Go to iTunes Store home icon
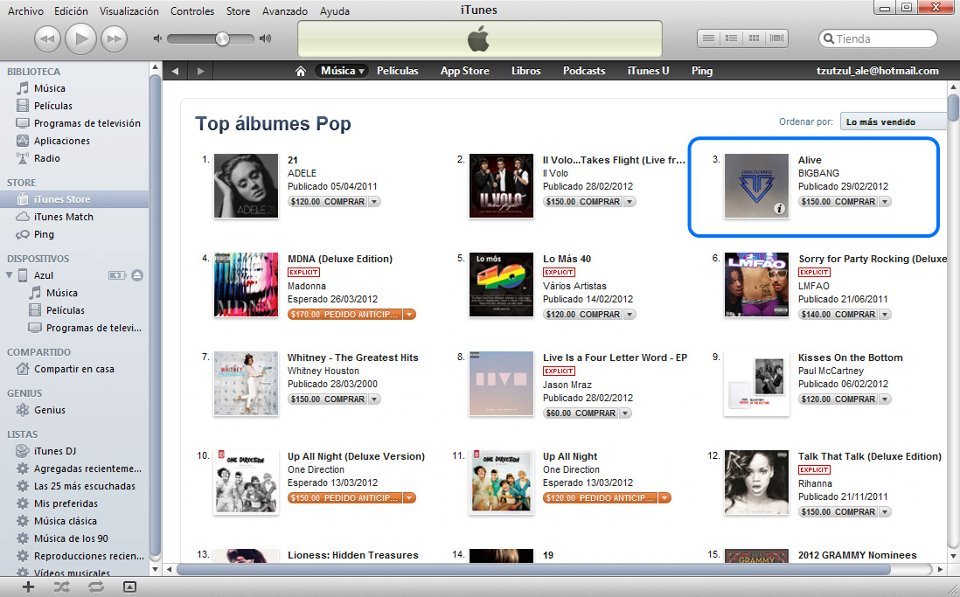Viewport: 960px width, 597px height. [x=300, y=71]
